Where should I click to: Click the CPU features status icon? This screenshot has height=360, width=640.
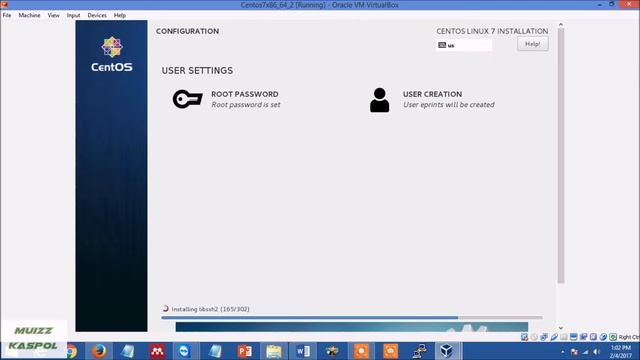(x=593, y=337)
